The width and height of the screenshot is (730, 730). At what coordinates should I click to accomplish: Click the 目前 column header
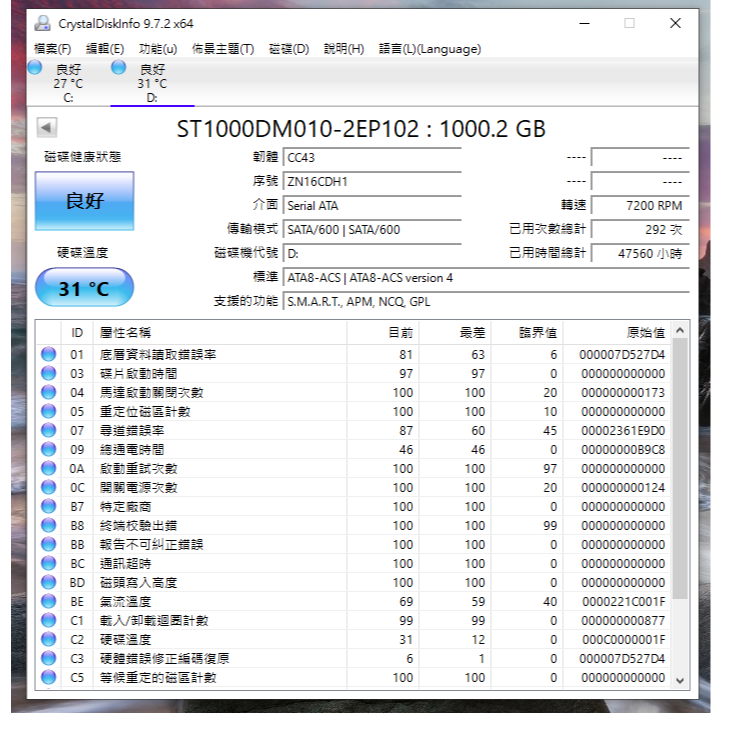pos(383,333)
